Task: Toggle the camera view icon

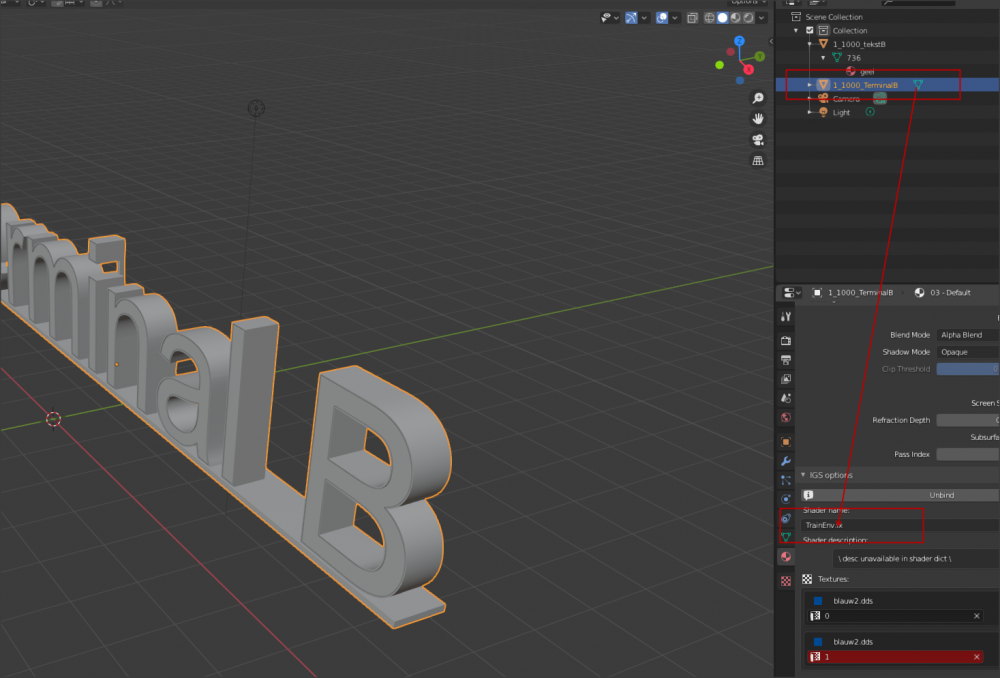Action: click(758, 139)
